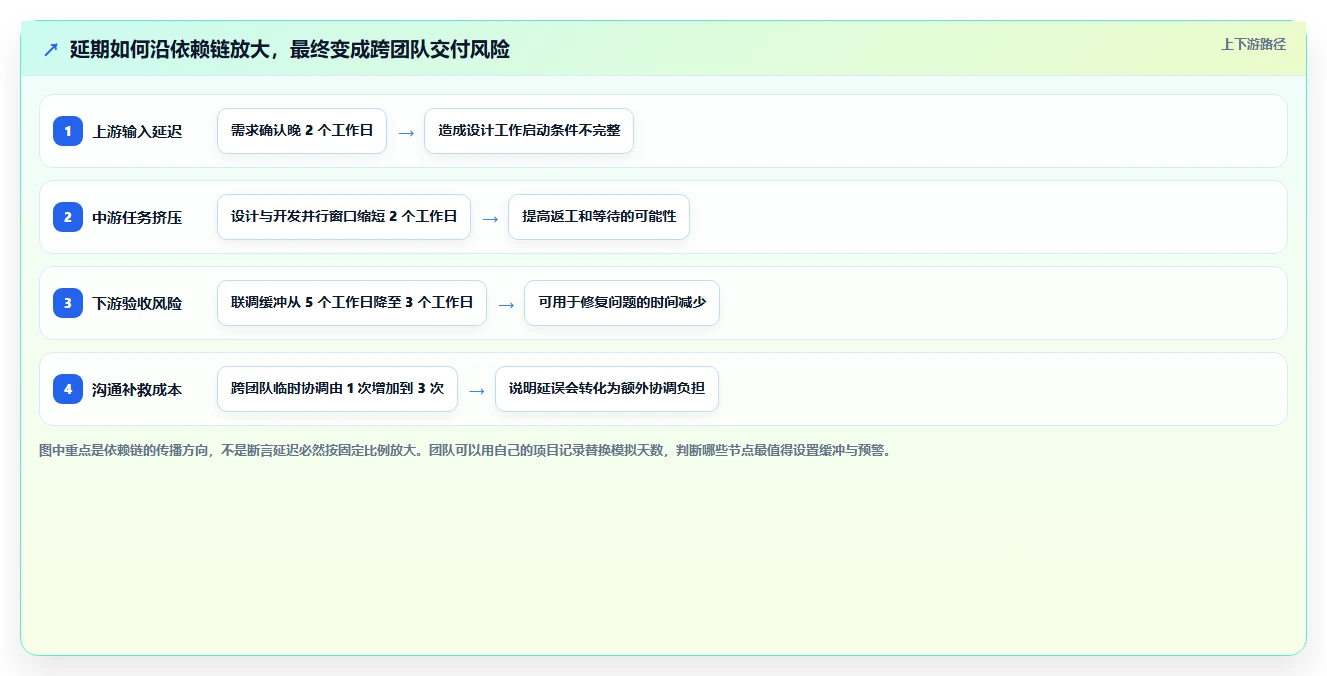
Task: Click the 联调缓冲从 5 个工作日降至 3 个工作日 chip
Action: pyautogui.click(x=352, y=303)
